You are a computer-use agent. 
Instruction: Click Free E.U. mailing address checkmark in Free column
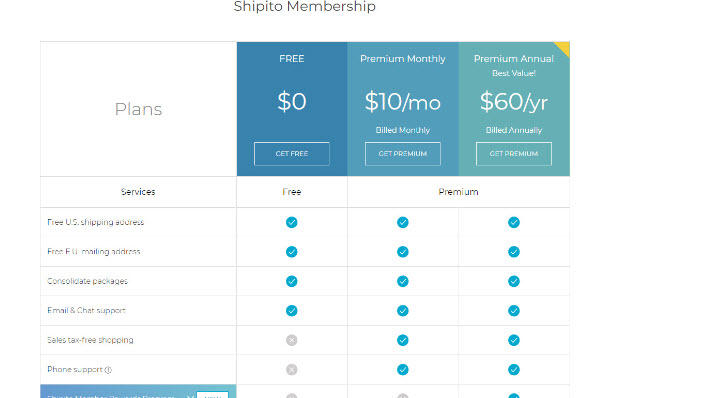291,252
